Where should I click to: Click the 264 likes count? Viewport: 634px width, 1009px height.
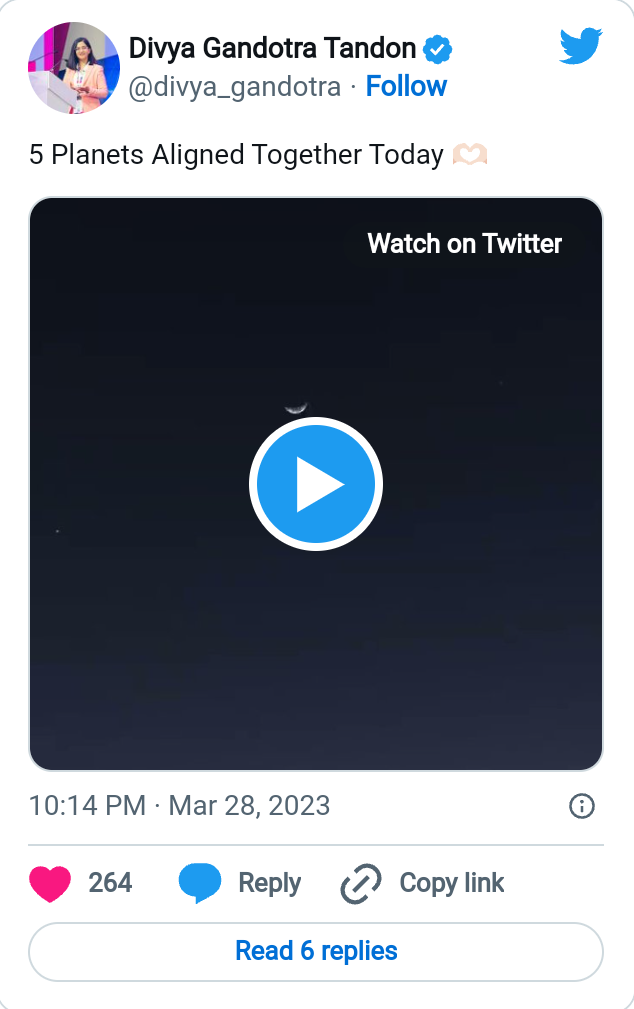pyautogui.click(x=110, y=883)
